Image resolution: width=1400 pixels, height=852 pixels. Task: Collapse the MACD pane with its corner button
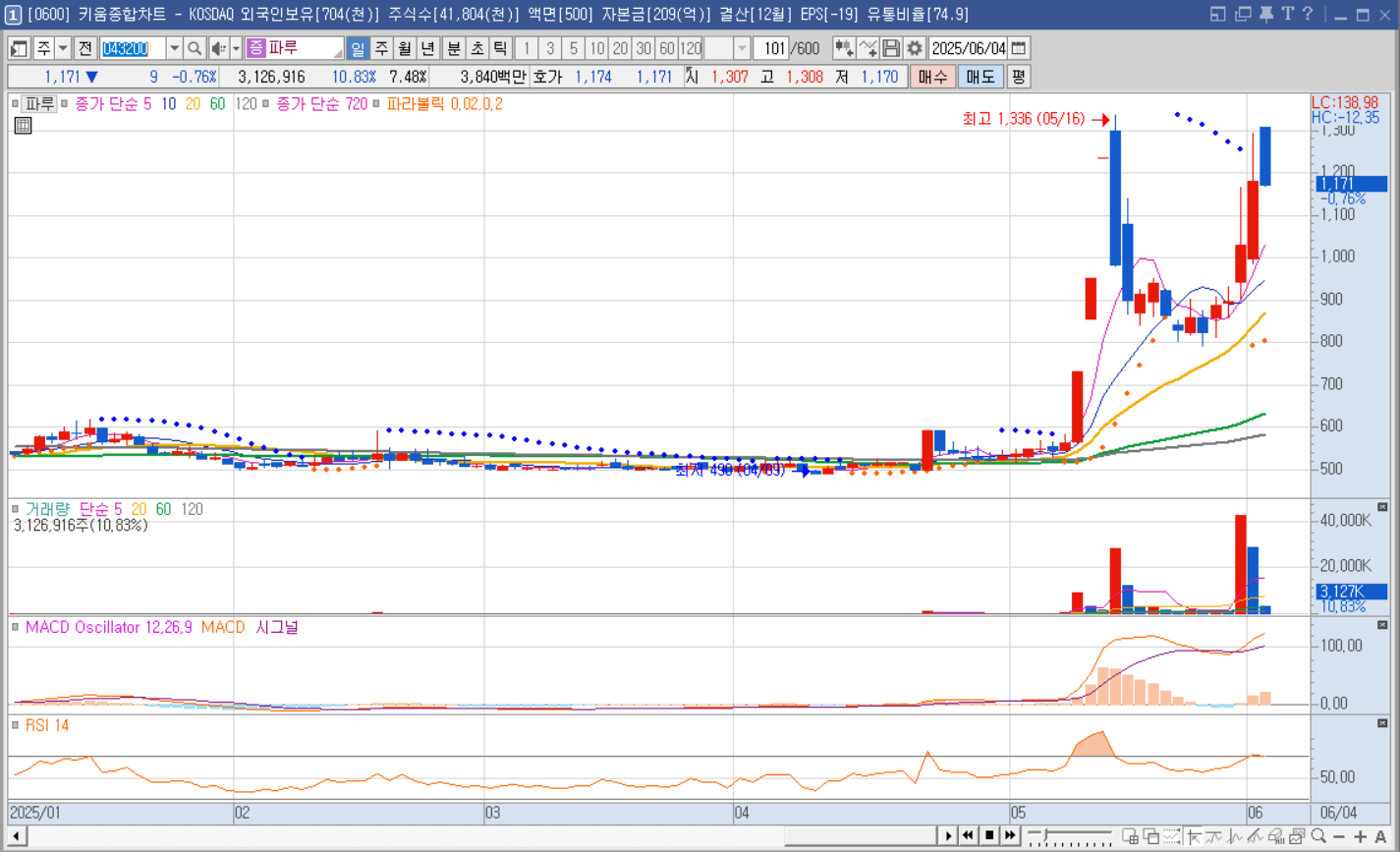pos(1382,625)
